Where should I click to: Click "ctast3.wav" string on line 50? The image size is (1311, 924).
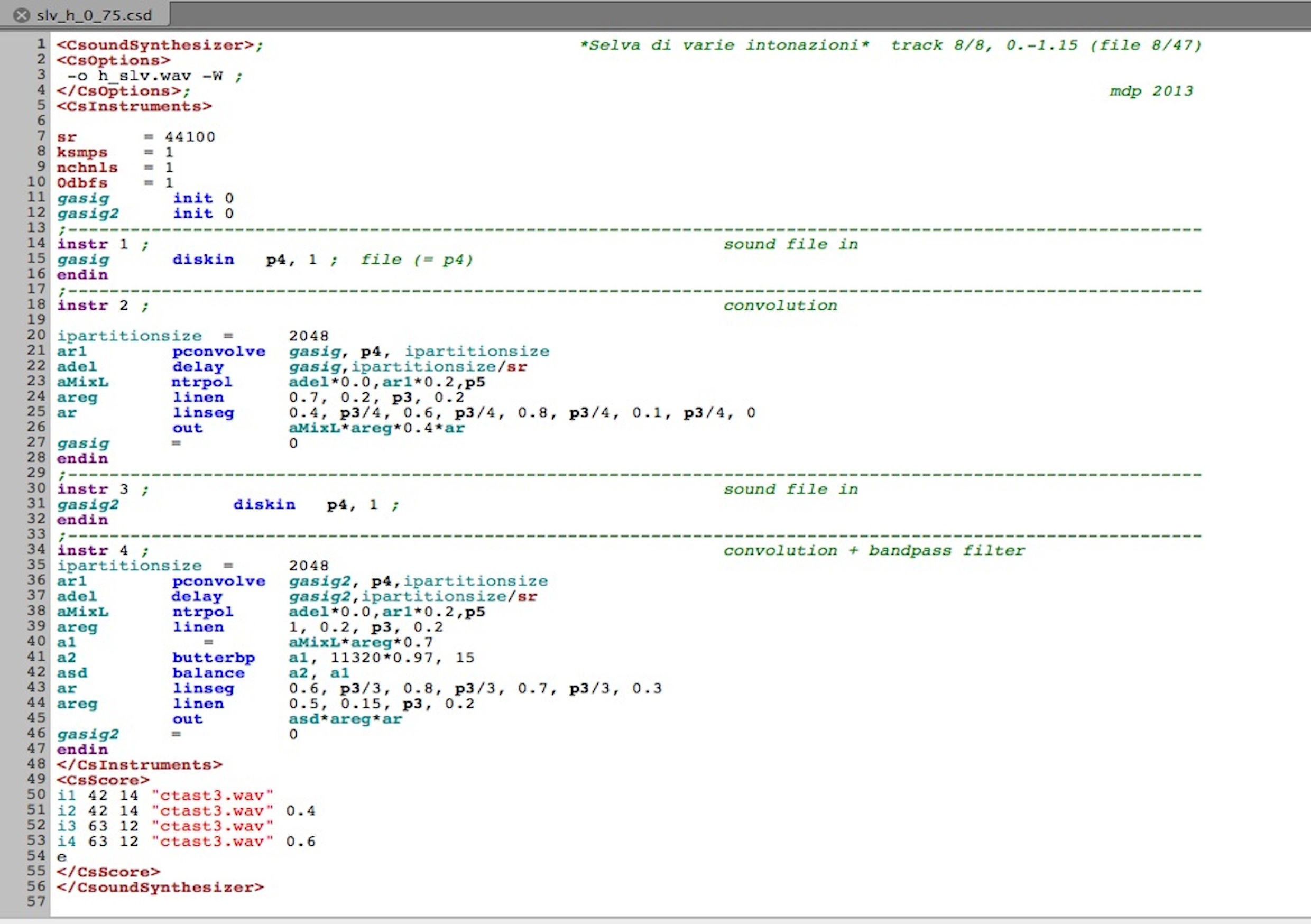point(213,796)
